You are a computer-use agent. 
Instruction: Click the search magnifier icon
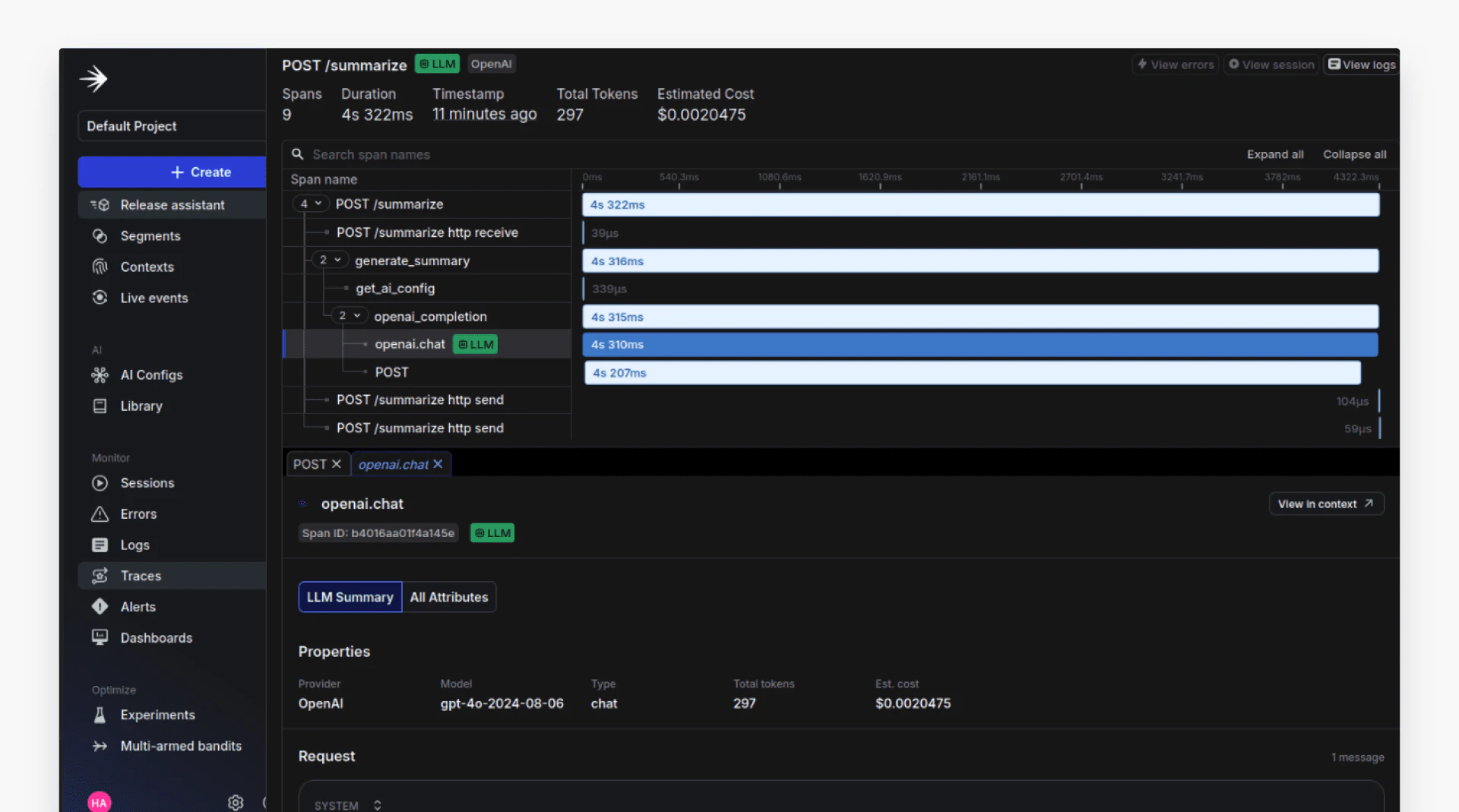[298, 154]
